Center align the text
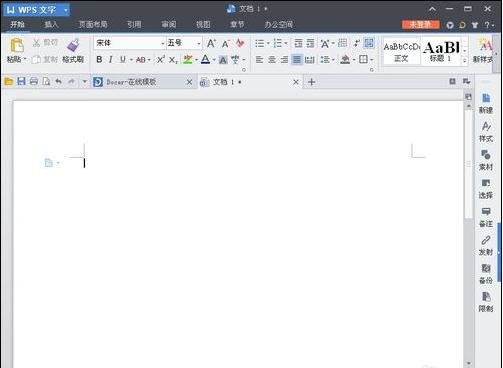503x368 pixels. tap(272, 60)
